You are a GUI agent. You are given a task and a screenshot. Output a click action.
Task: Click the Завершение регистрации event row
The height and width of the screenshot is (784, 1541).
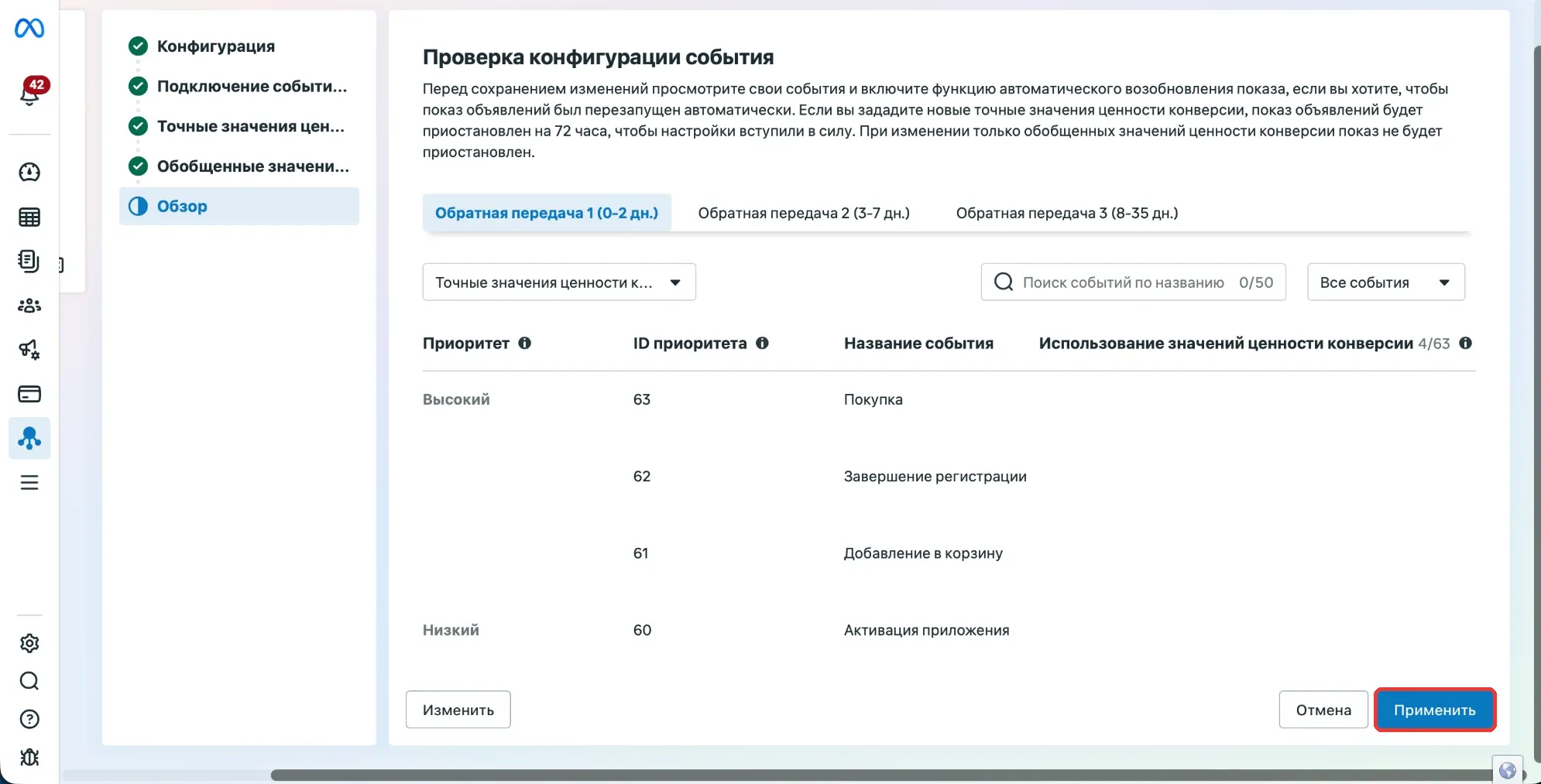(x=949, y=476)
